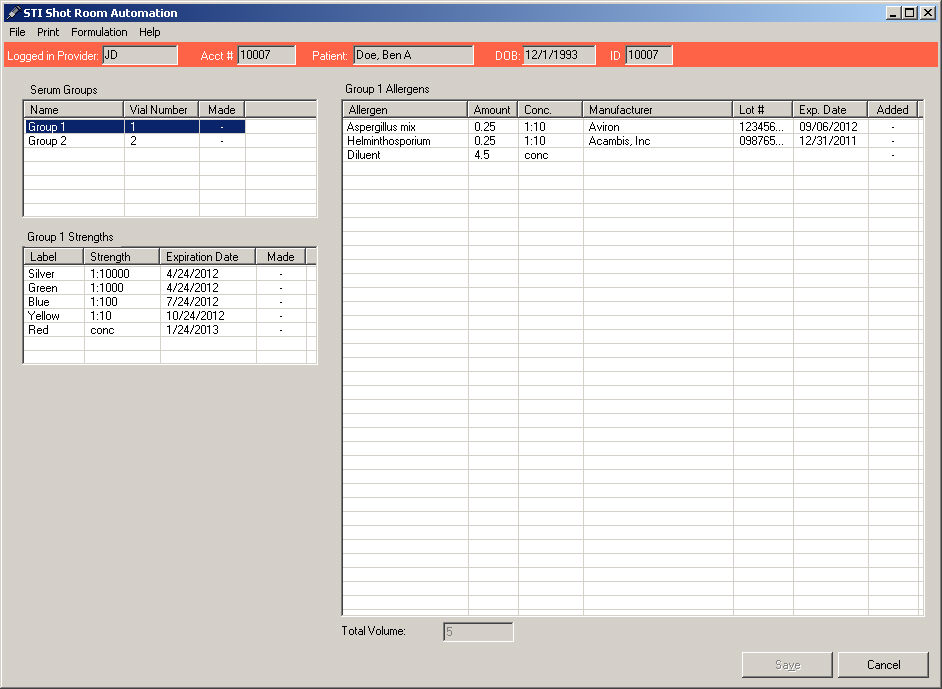Image resolution: width=942 pixels, height=689 pixels.
Task: Click the STI Shot Room title bar icon
Action: 12,13
